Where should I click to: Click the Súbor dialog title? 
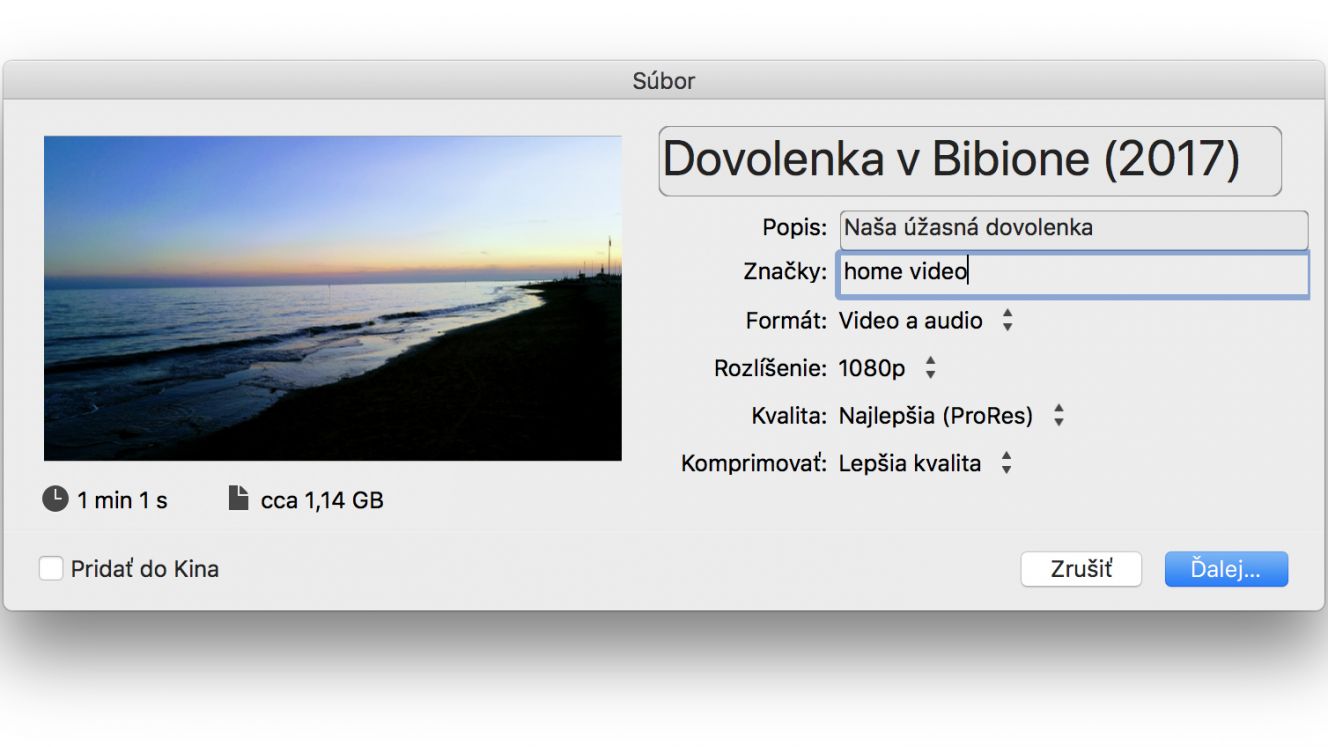(664, 81)
